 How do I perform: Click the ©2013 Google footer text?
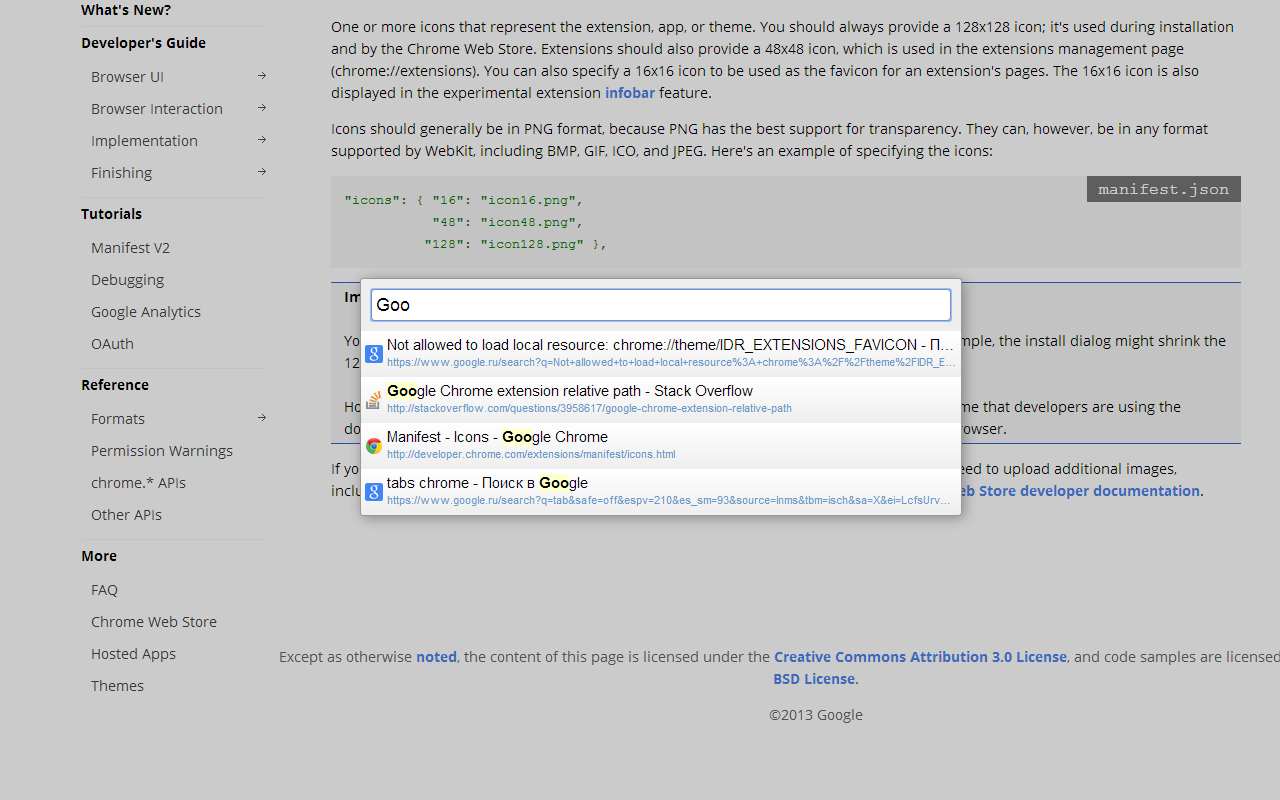tap(816, 715)
